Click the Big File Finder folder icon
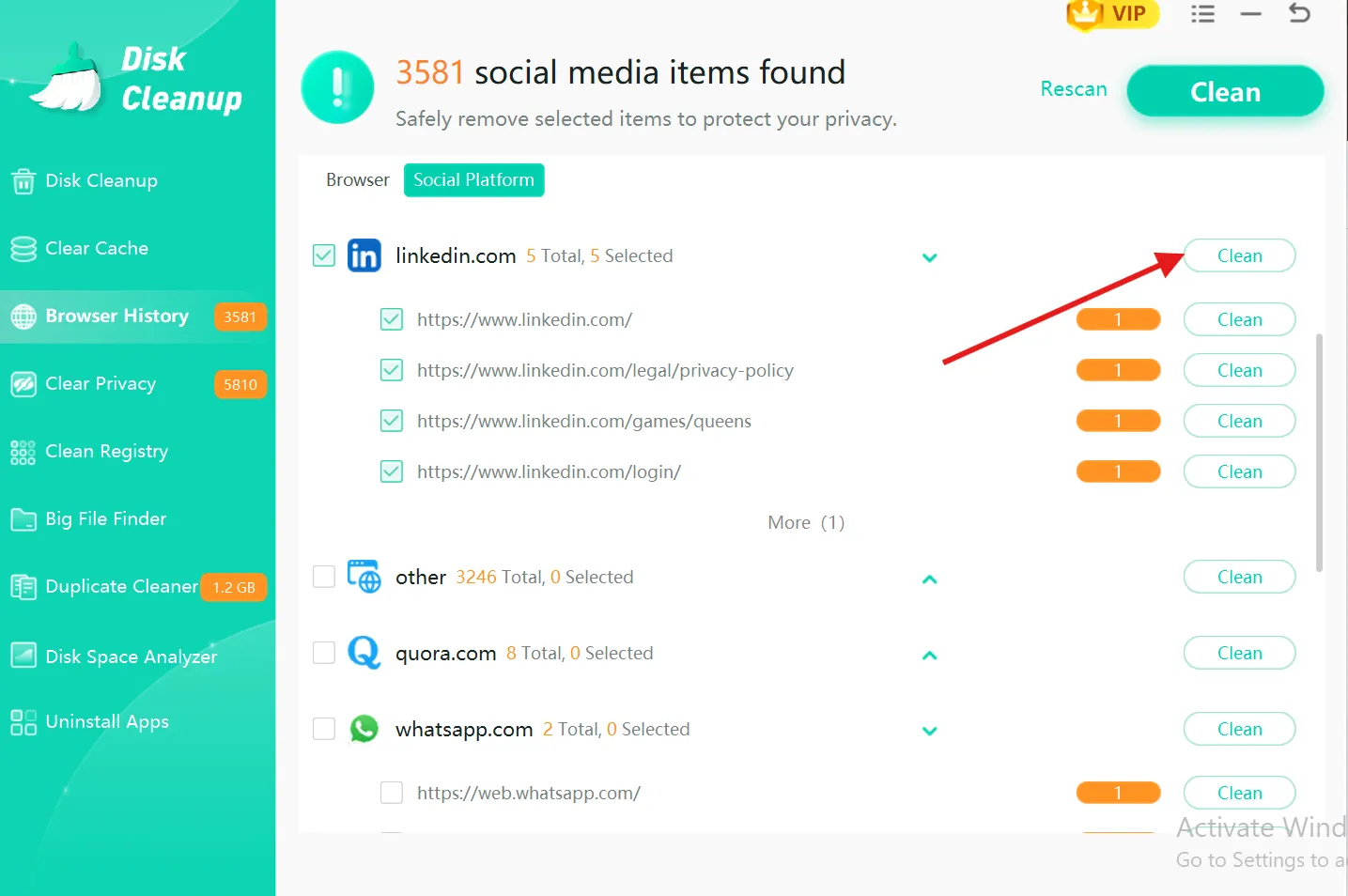 tap(23, 519)
